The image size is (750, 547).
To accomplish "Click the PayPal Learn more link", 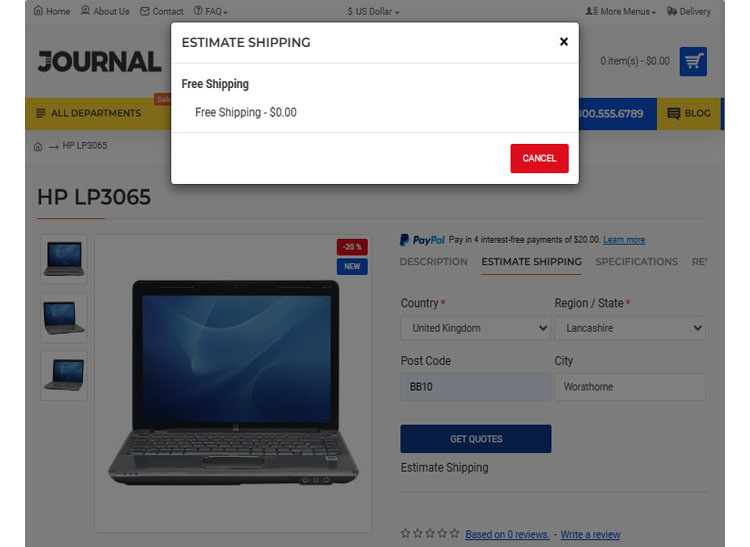I will pos(624,240).
